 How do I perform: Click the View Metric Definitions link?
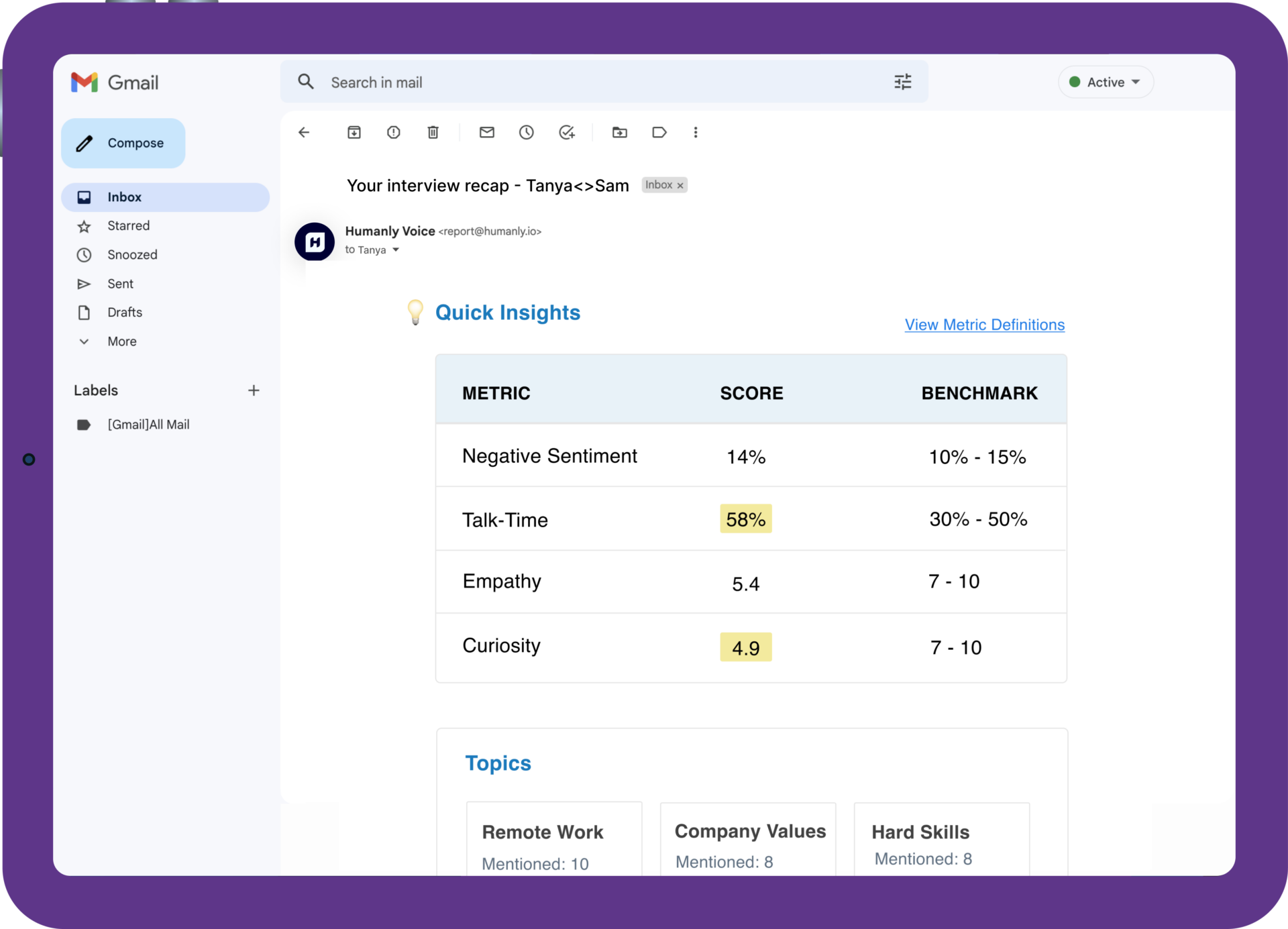(984, 325)
